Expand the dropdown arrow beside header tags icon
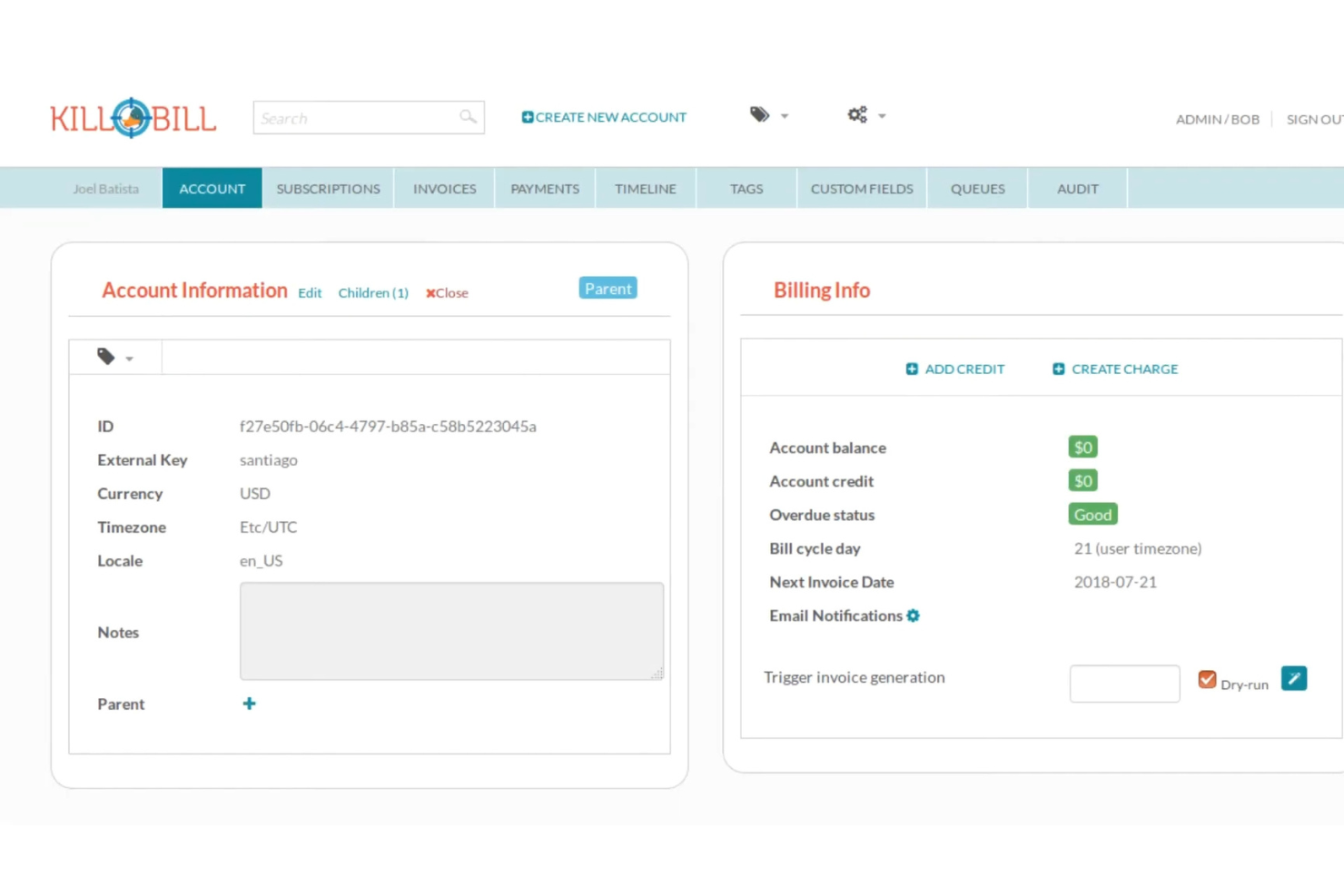This screenshot has height=896, width=1344. [785, 116]
